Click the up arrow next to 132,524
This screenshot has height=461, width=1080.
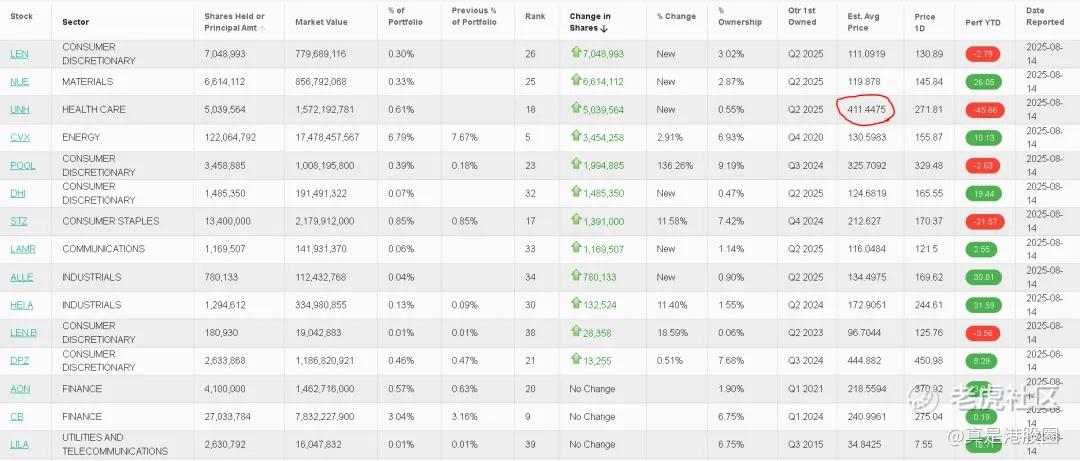point(576,303)
